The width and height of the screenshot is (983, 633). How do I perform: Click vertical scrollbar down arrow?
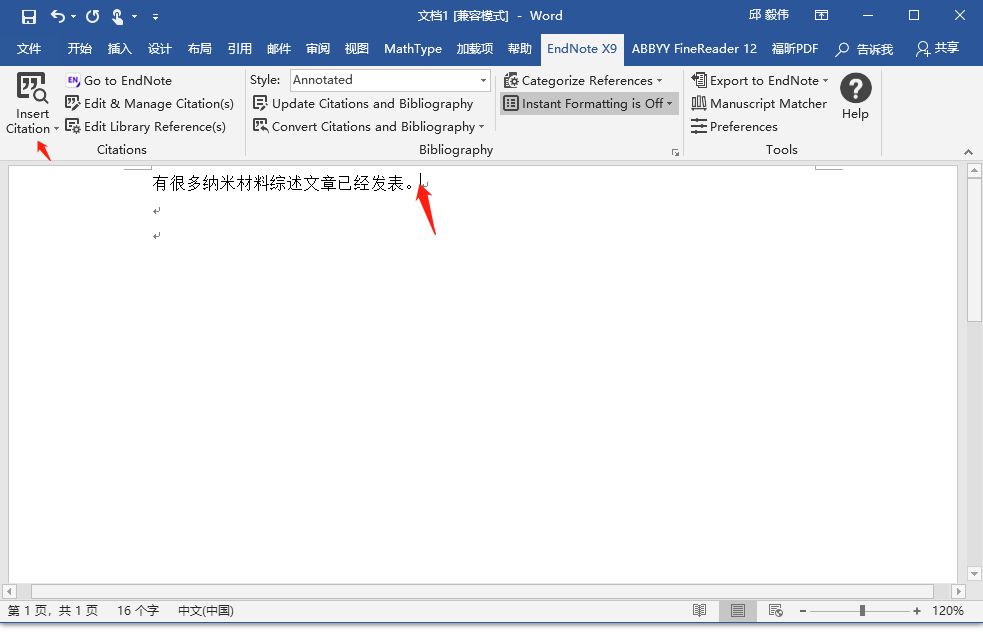pos(974,573)
